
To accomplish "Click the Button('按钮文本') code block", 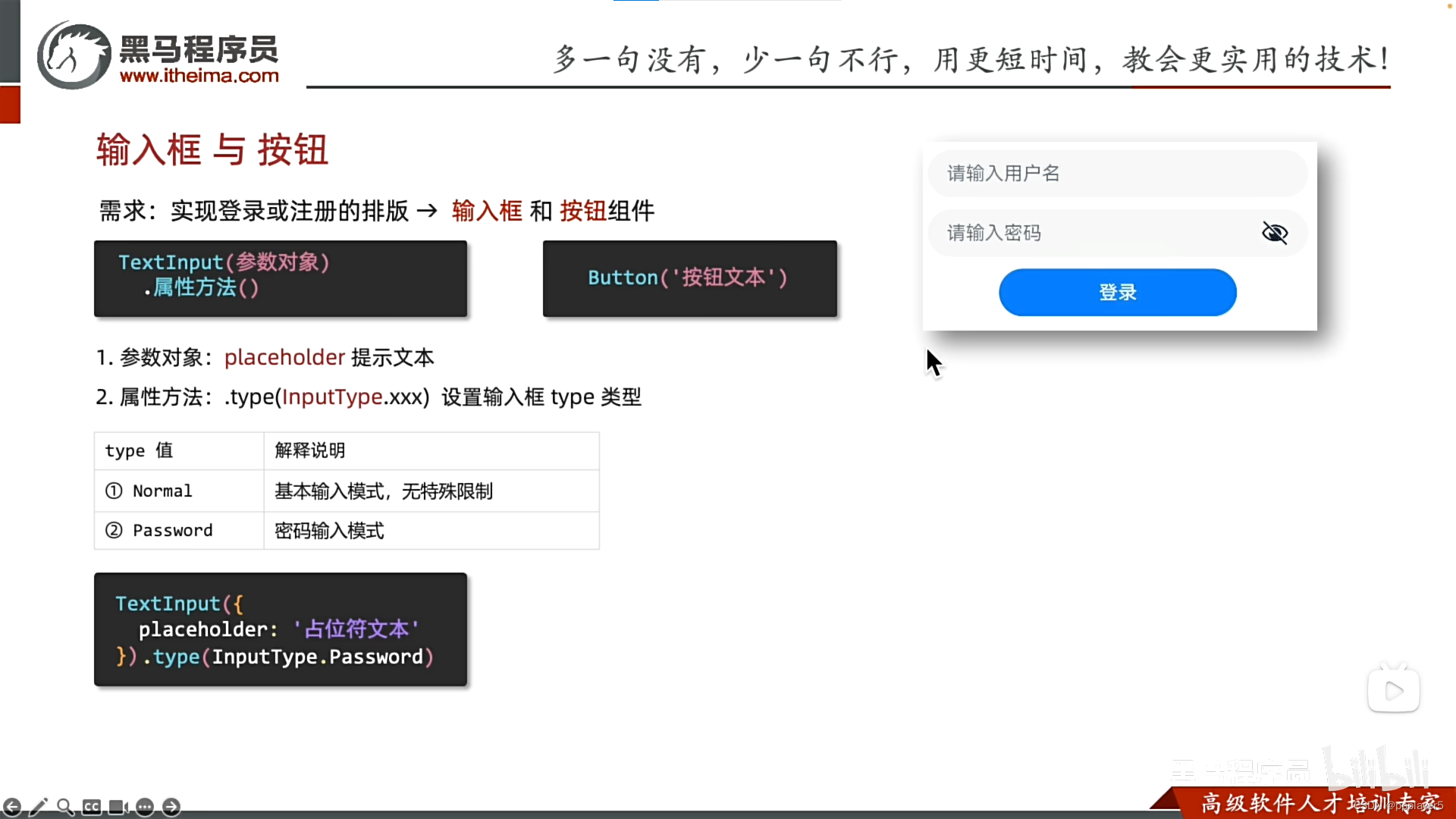I will coord(689,278).
